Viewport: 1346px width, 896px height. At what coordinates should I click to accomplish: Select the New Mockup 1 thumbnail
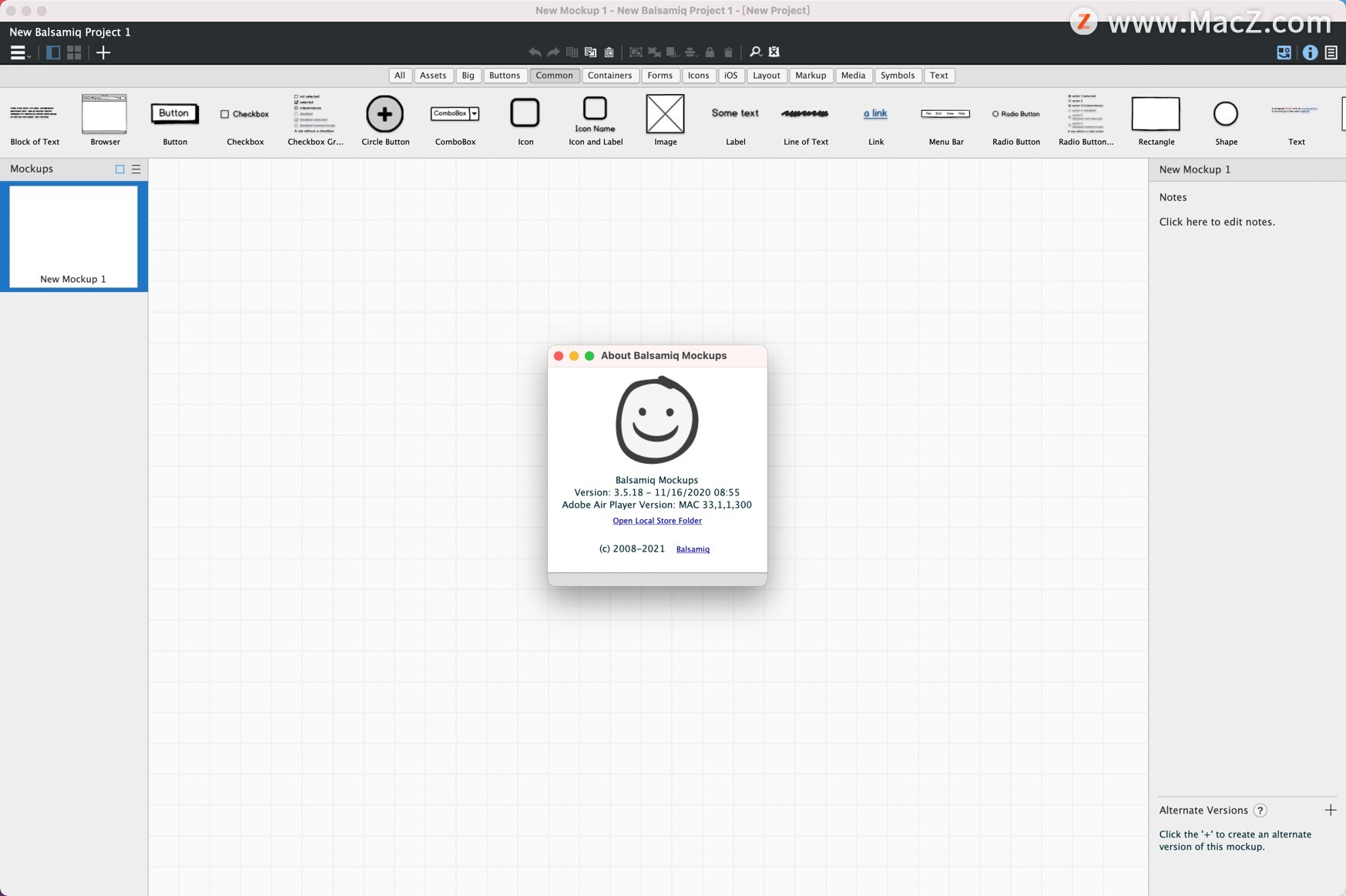coord(73,237)
